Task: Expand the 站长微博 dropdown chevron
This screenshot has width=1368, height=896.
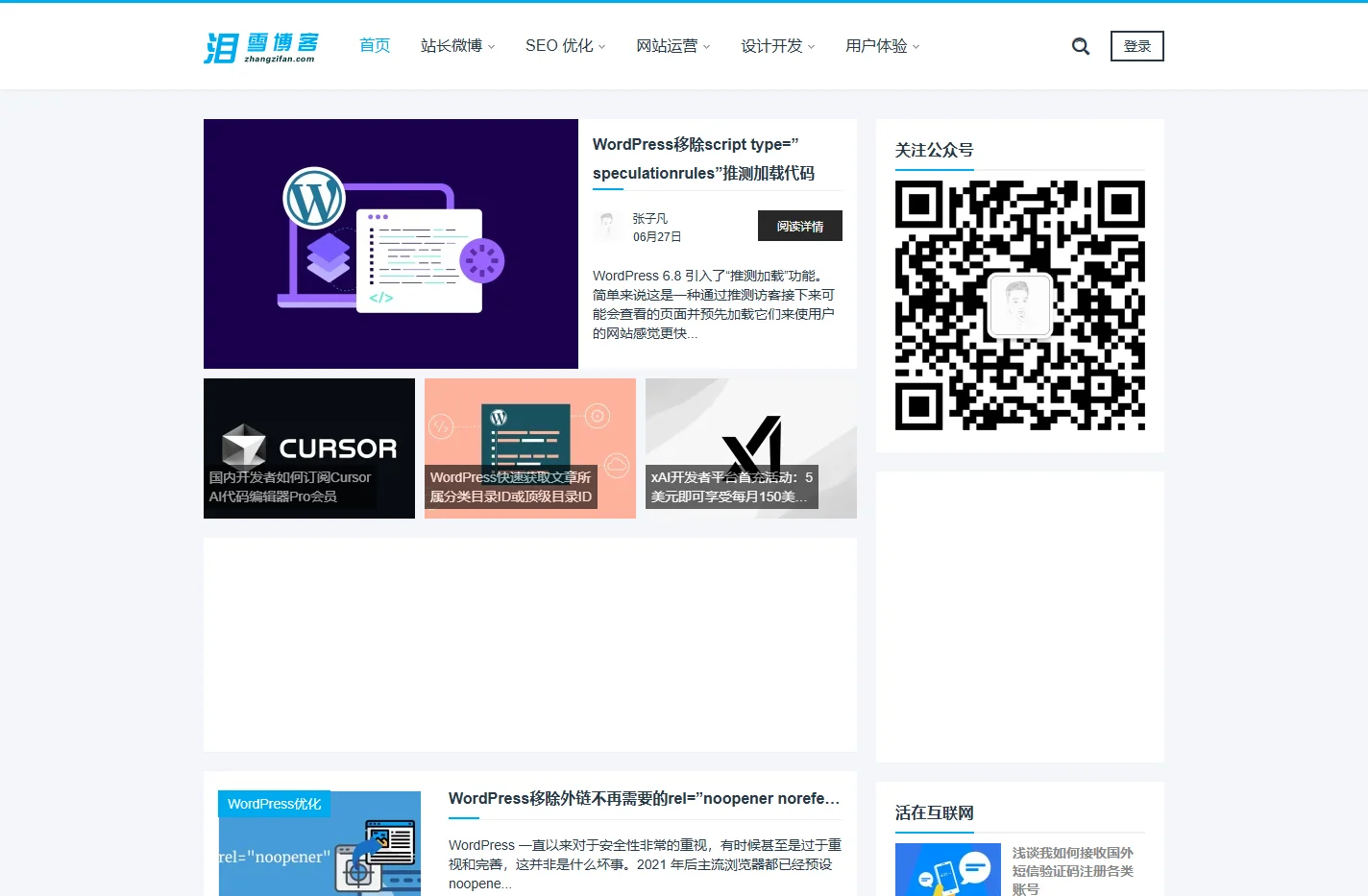Action: pos(492,46)
